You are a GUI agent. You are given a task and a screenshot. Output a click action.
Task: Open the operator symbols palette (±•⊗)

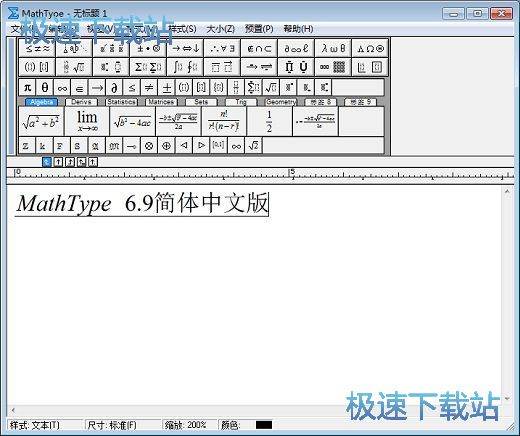148,48
